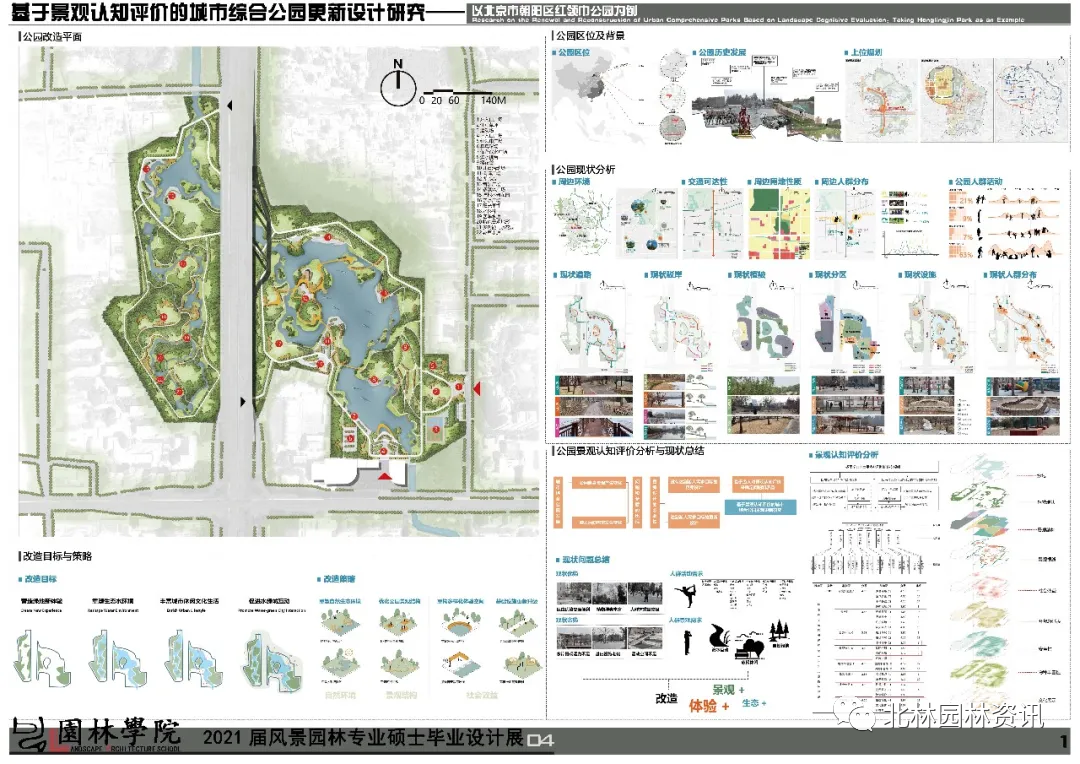Click the red triangle east entrance marker
Screen dimensions: 1080x764
tap(476, 389)
